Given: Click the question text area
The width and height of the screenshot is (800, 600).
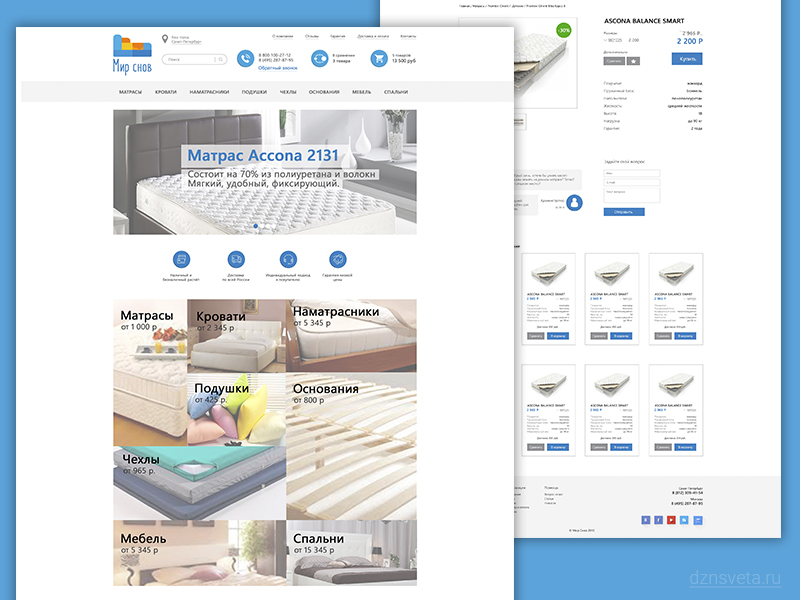Looking at the screenshot, I should click(x=632, y=195).
